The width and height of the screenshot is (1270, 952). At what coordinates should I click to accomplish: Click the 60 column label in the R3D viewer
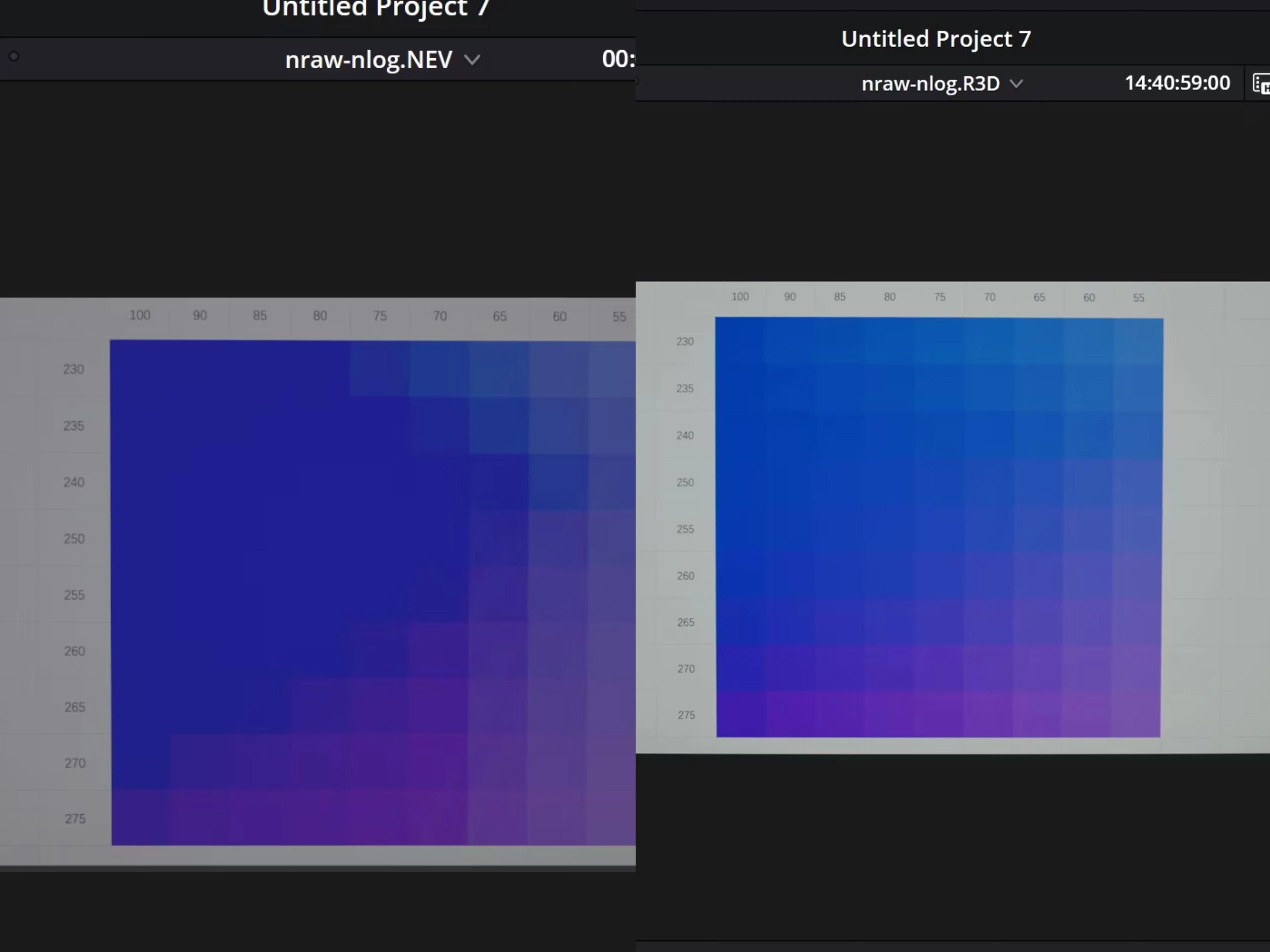pyautogui.click(x=1089, y=297)
